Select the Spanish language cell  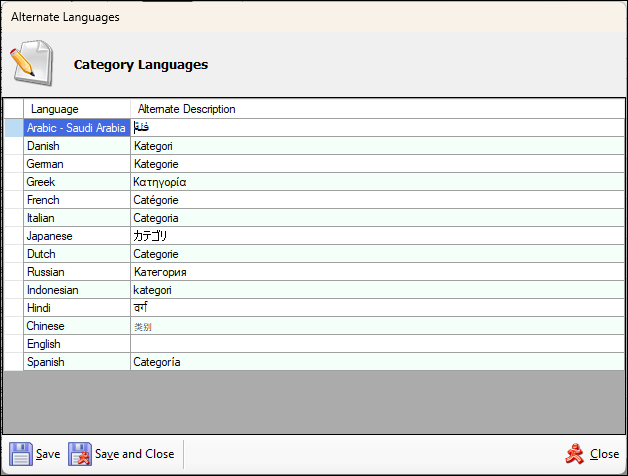(77, 362)
